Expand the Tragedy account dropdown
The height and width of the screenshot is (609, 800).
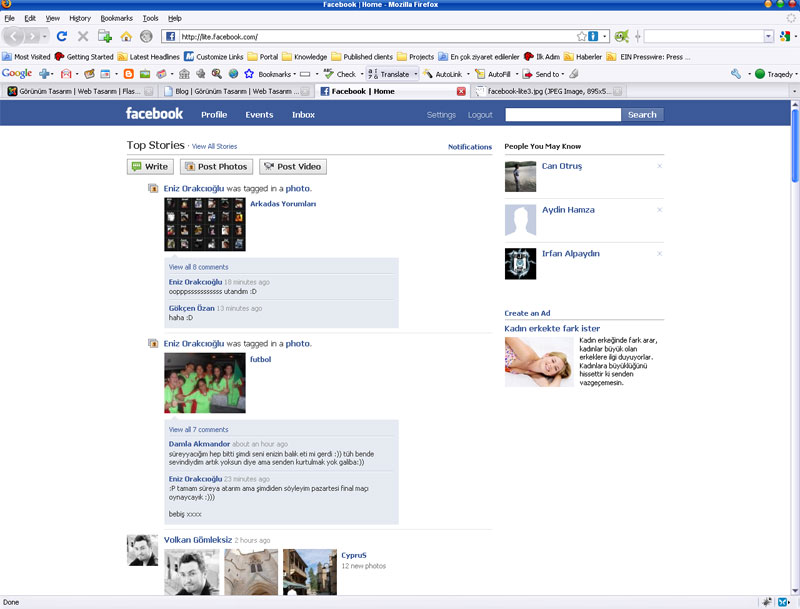pyautogui.click(x=796, y=74)
